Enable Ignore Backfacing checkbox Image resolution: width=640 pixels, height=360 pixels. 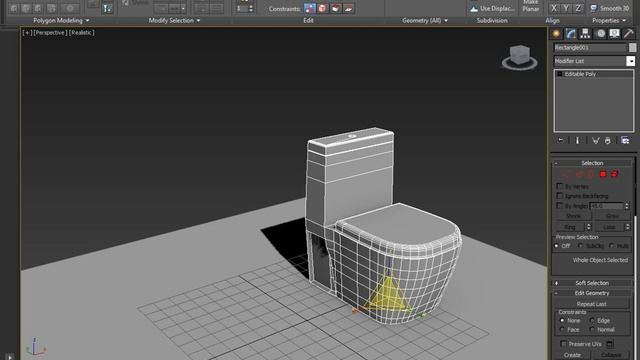560,196
